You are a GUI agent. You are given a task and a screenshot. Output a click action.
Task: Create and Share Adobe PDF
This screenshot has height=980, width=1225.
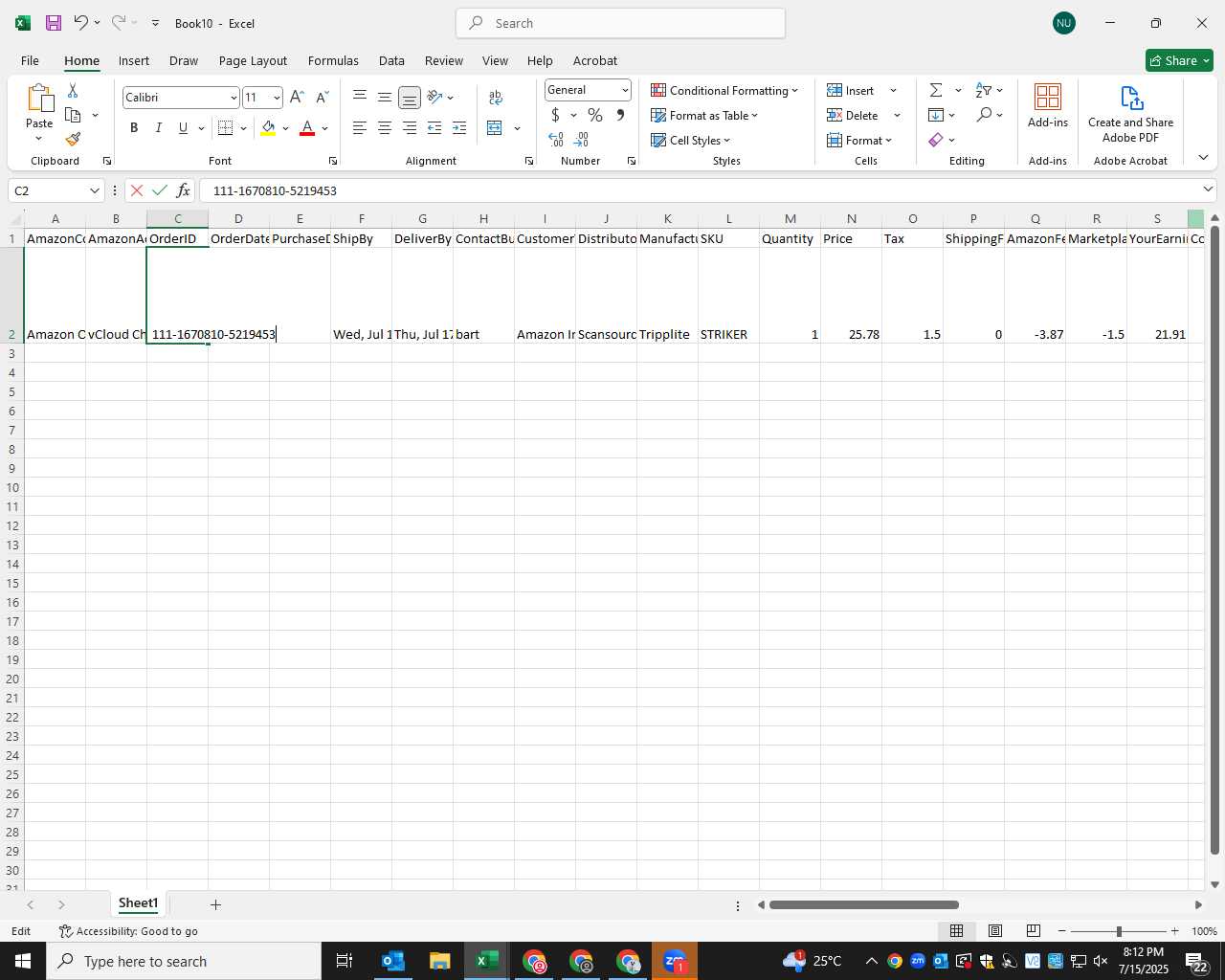[1130, 113]
